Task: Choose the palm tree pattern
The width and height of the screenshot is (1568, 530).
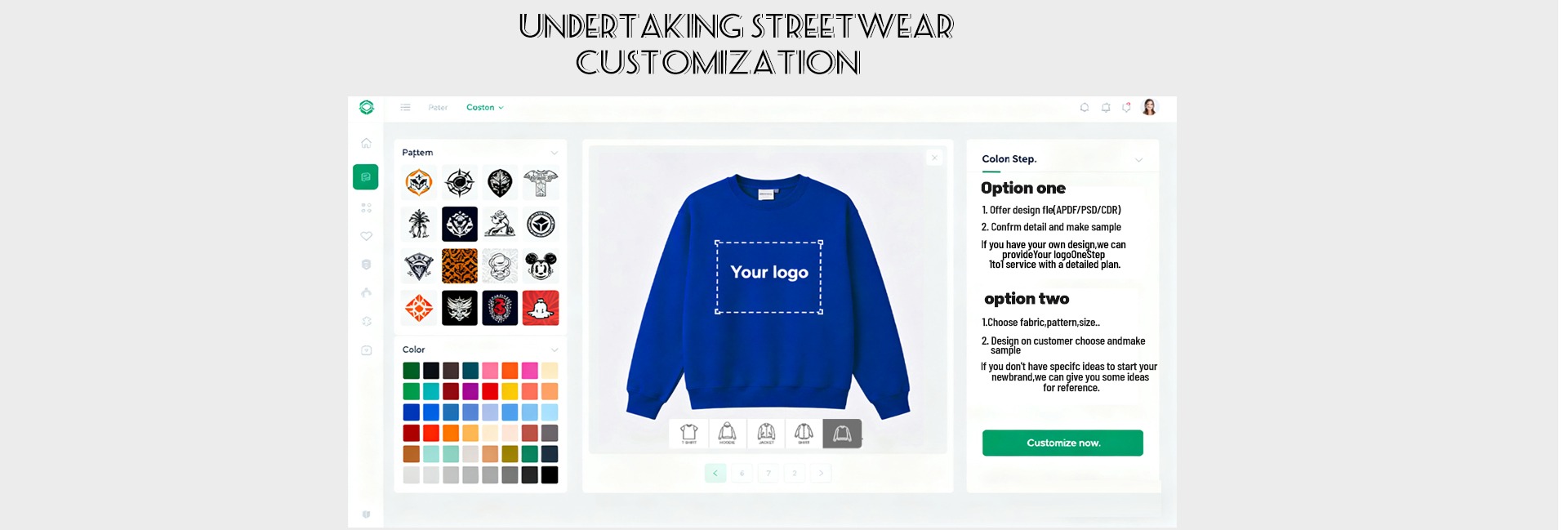Action: click(419, 224)
